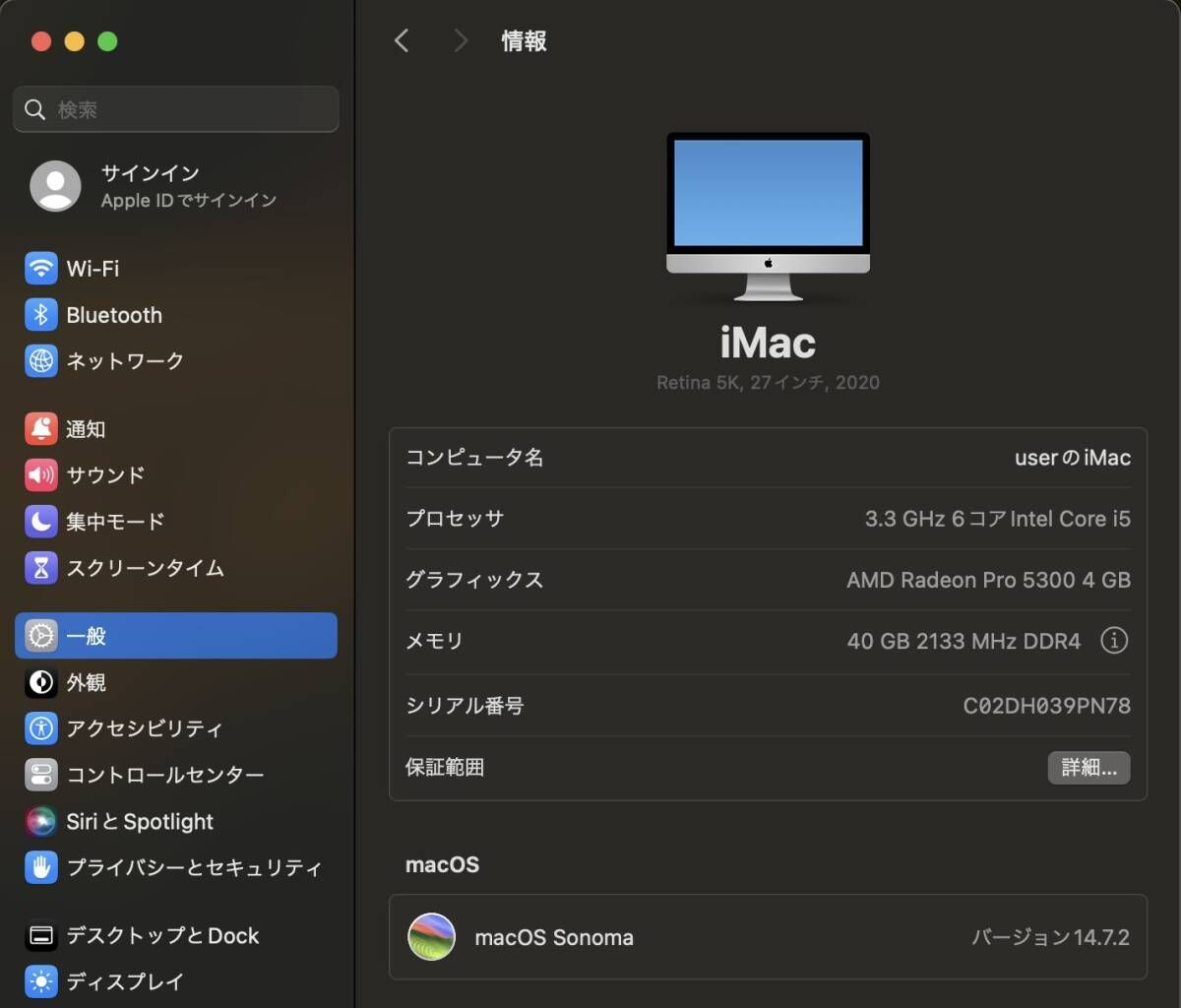1181x1008 pixels.
Task: Select 通知 in sidebar
Action: [86, 429]
